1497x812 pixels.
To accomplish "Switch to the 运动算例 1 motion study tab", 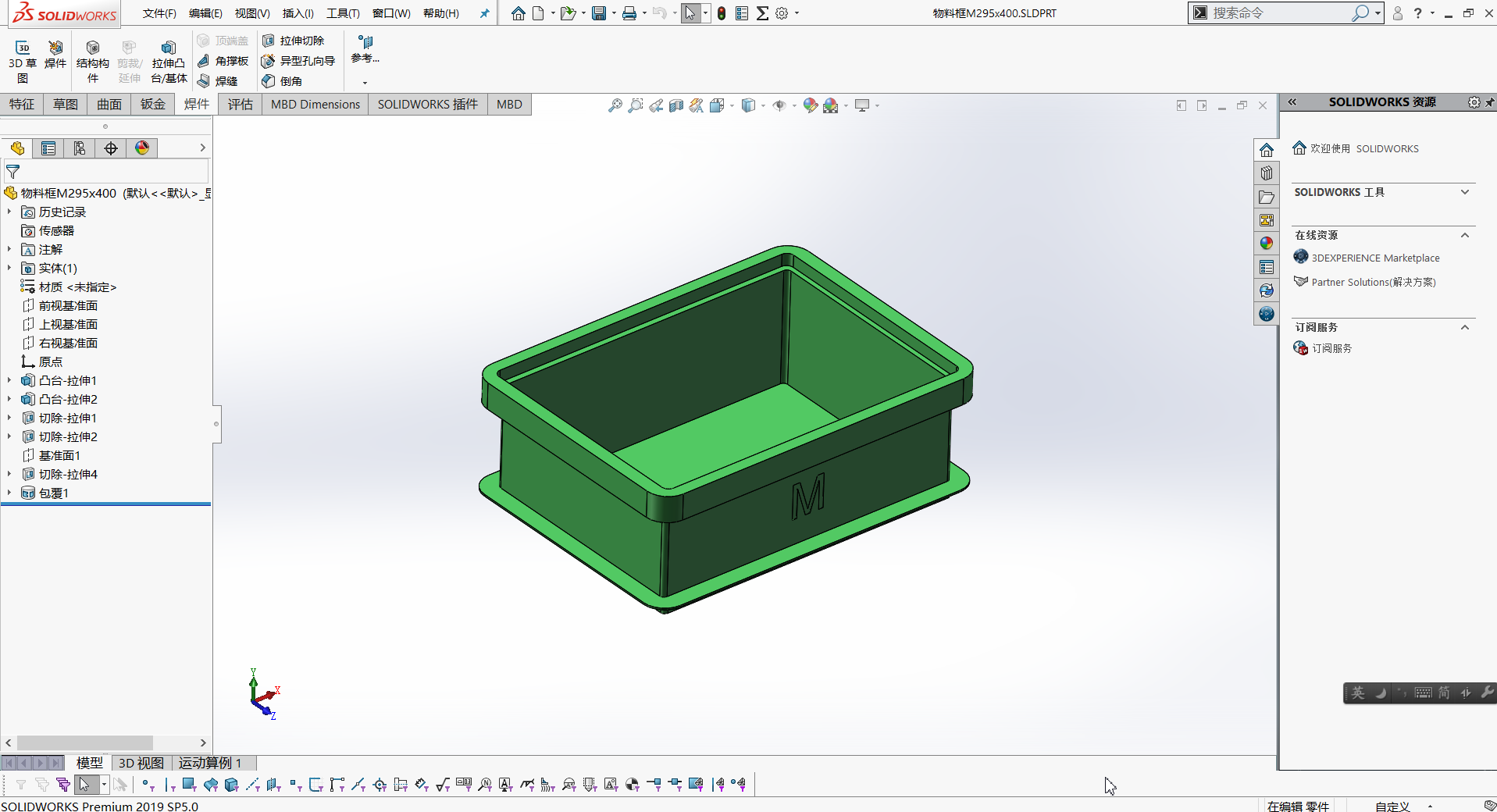I will (210, 763).
